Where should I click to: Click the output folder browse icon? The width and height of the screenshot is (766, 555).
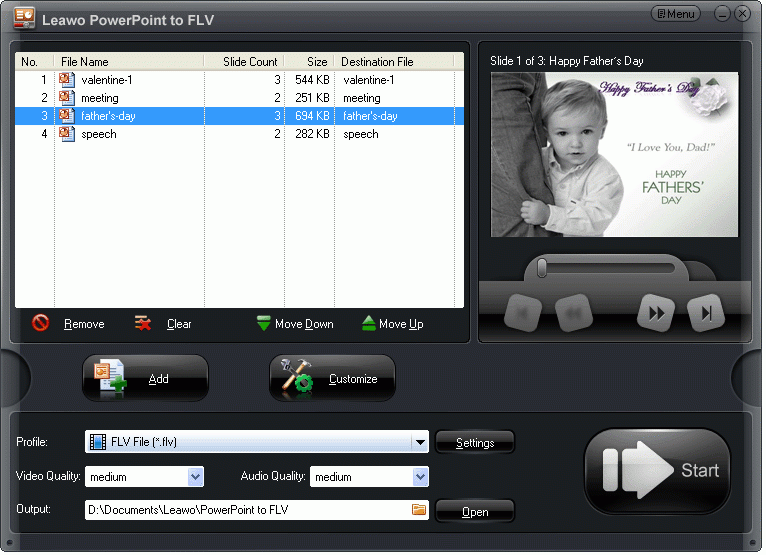tap(419, 511)
